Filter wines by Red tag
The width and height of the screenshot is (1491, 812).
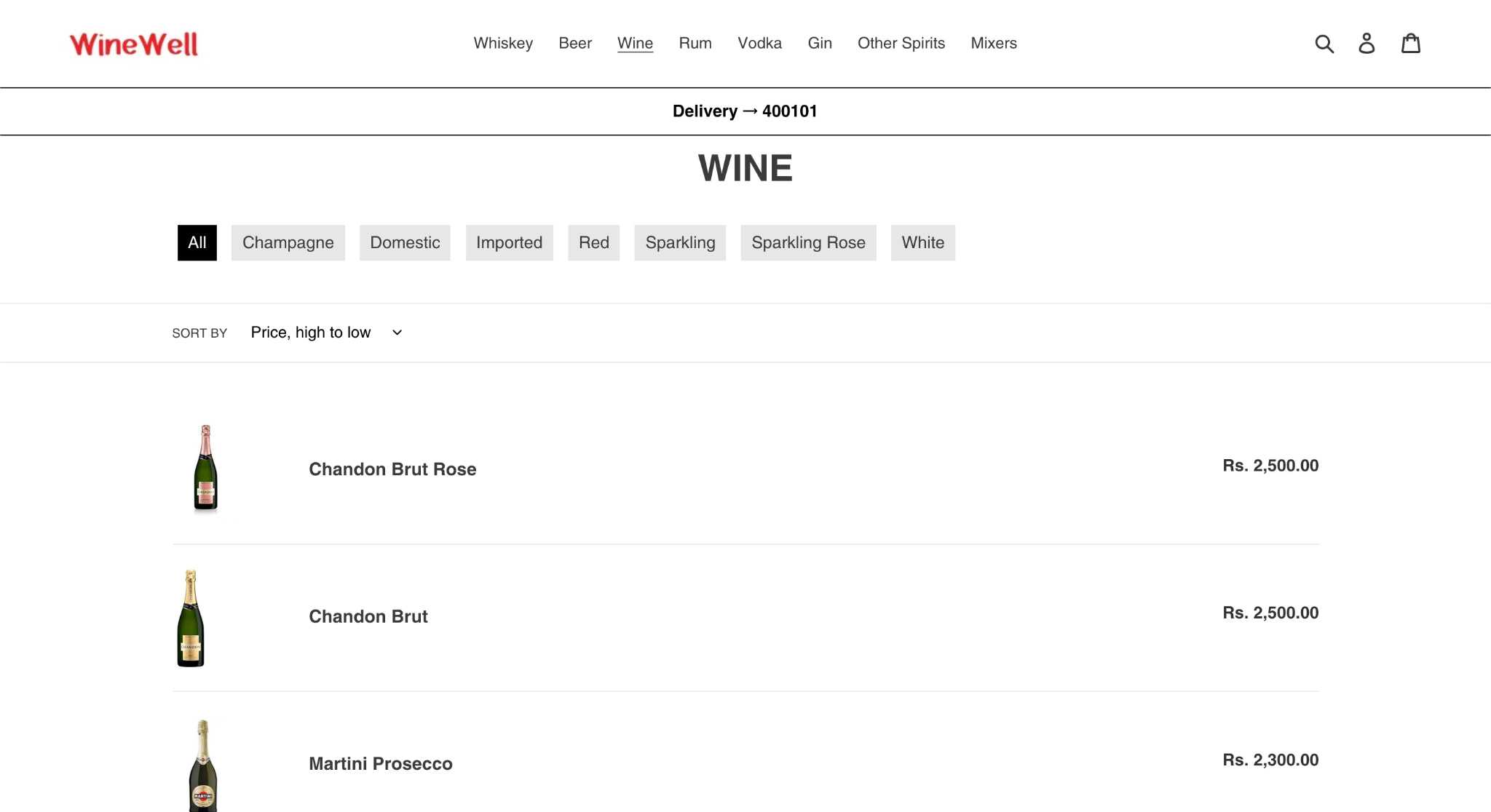click(593, 242)
